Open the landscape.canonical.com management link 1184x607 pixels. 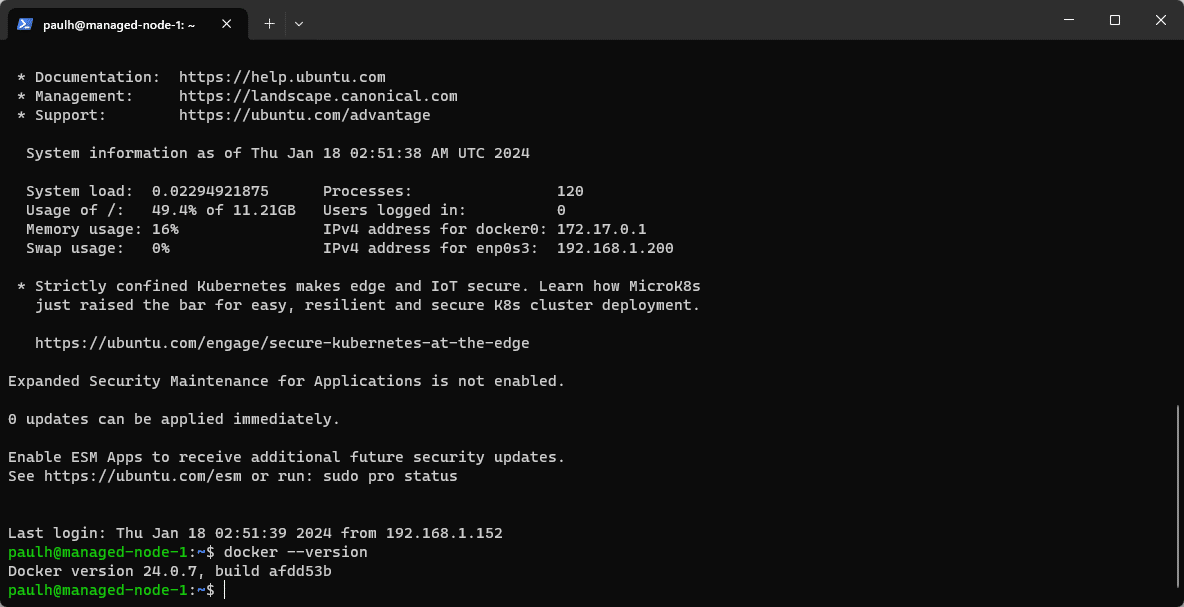coord(318,96)
